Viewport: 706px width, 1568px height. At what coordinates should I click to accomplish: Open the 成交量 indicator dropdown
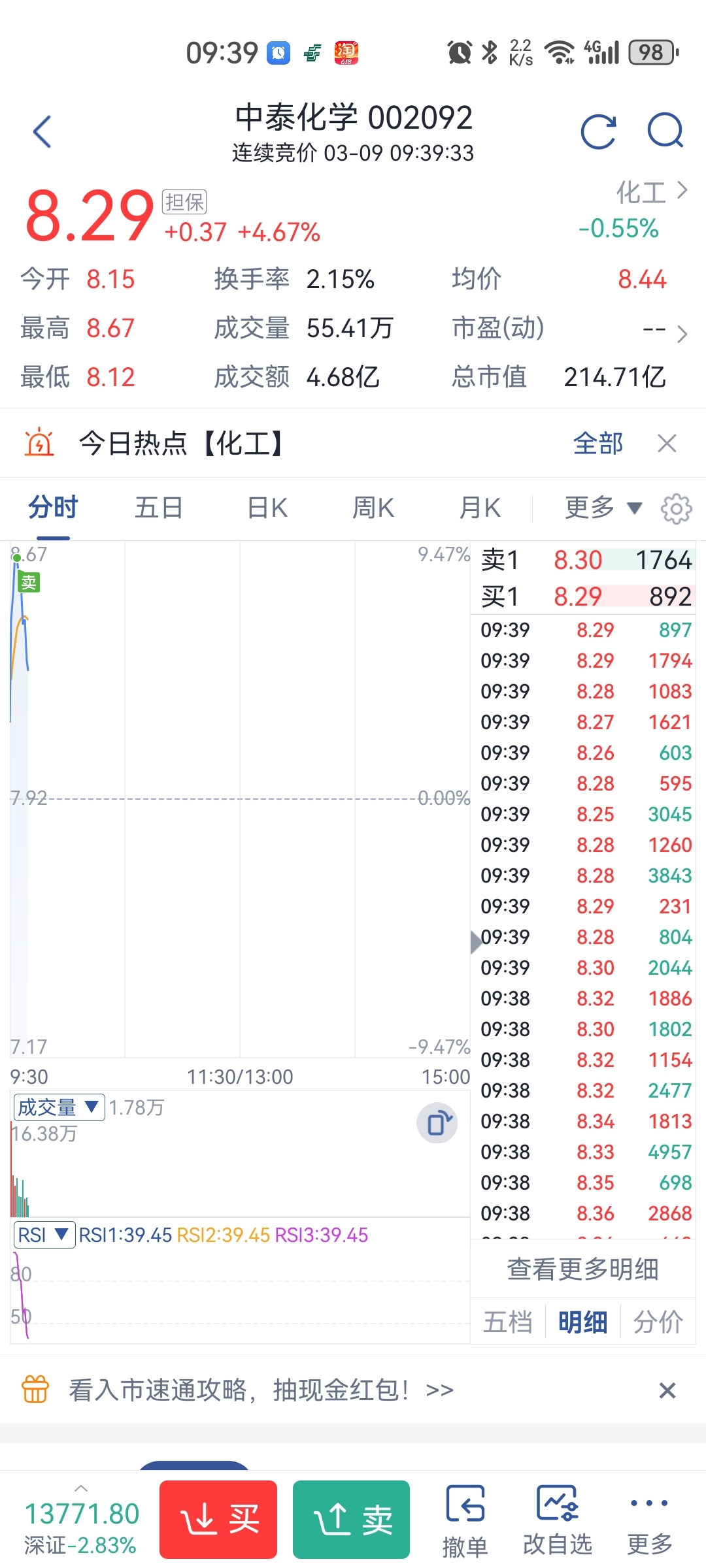58,1107
